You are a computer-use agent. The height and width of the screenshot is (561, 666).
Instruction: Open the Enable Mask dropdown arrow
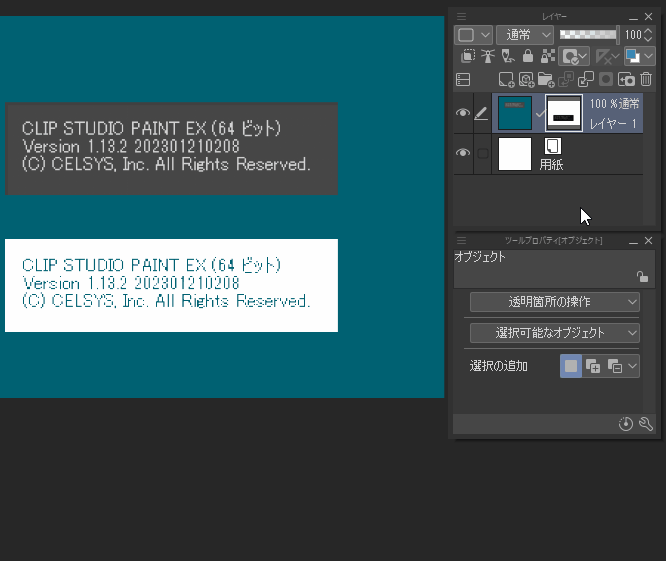point(583,56)
